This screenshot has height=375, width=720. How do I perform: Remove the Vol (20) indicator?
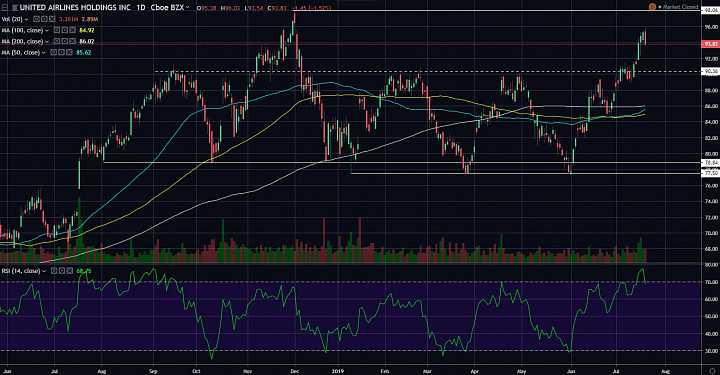[52, 19]
